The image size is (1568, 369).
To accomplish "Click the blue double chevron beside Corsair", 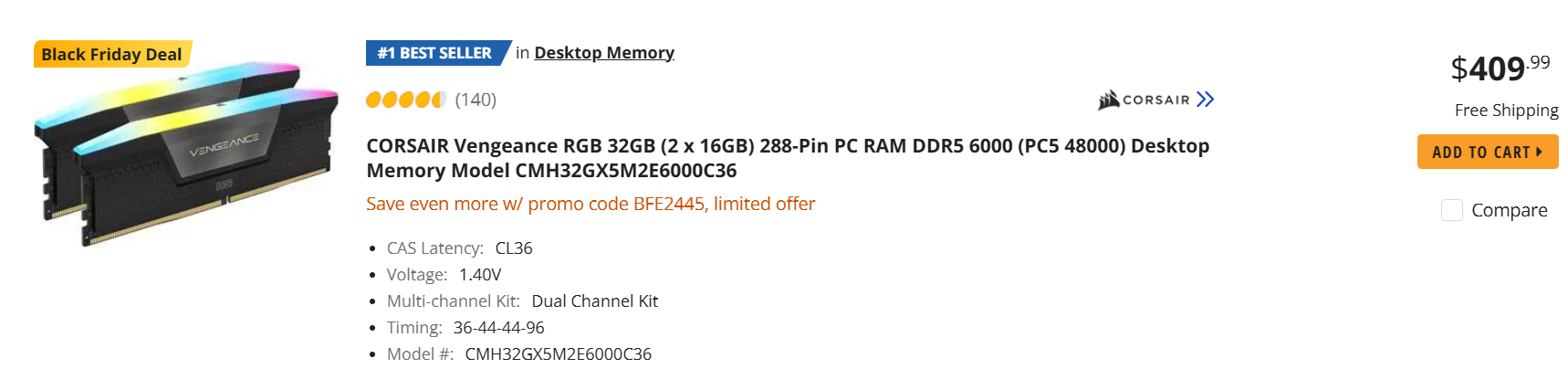I will click(x=1205, y=100).
